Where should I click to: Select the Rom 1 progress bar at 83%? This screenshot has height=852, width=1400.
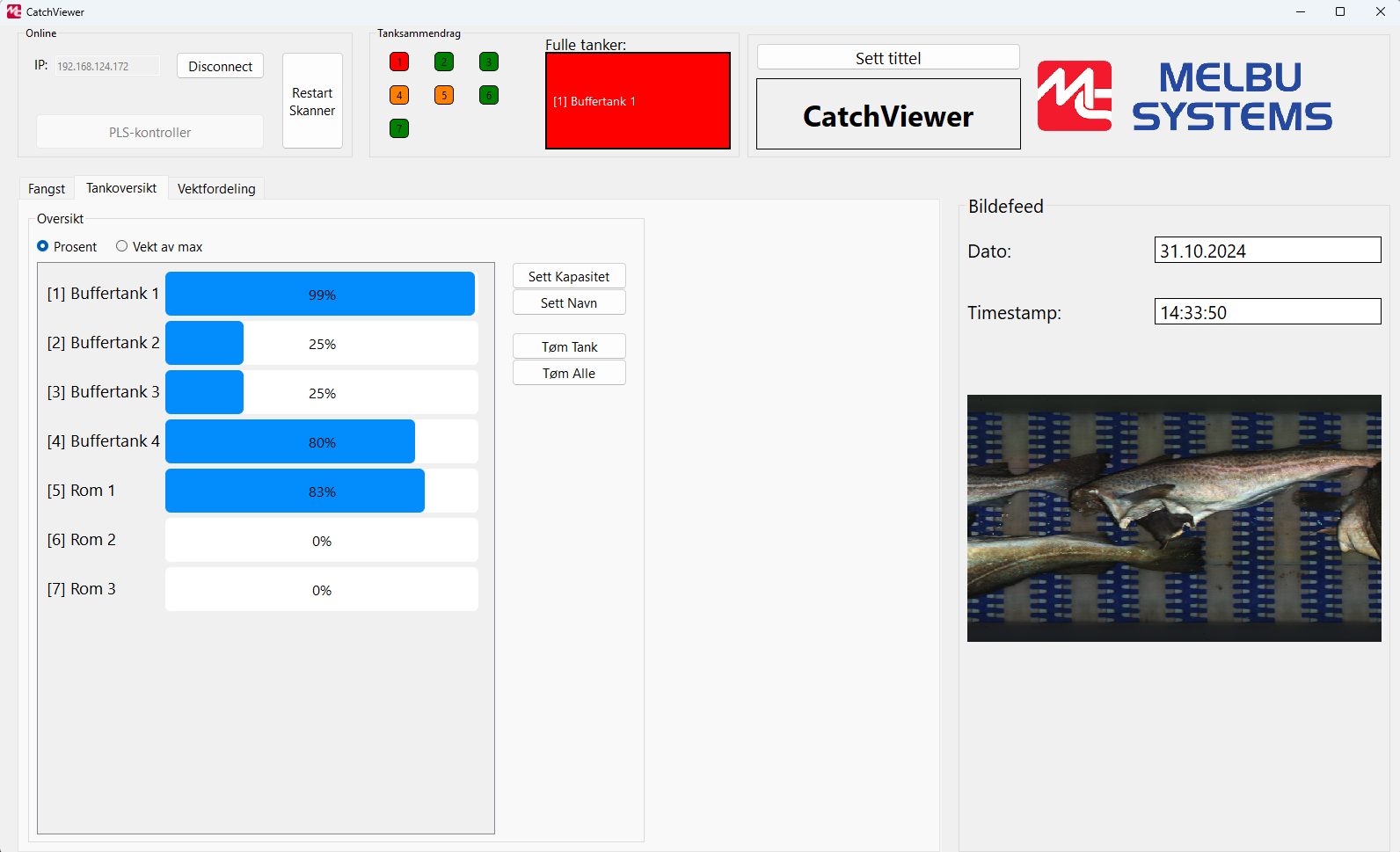pyautogui.click(x=321, y=491)
